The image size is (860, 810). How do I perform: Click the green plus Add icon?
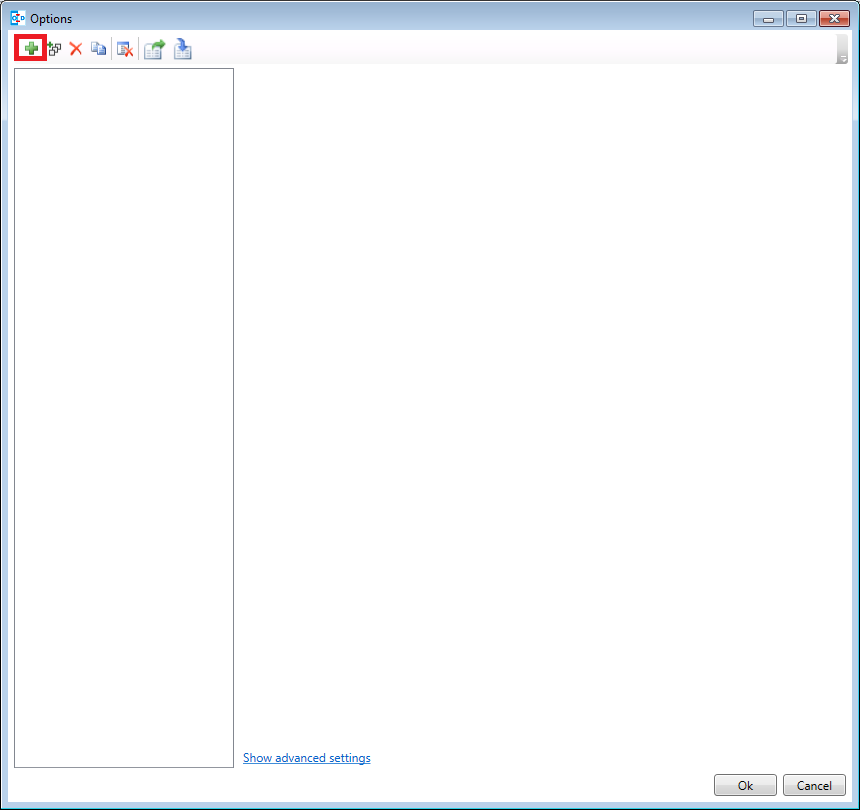pyautogui.click(x=31, y=48)
